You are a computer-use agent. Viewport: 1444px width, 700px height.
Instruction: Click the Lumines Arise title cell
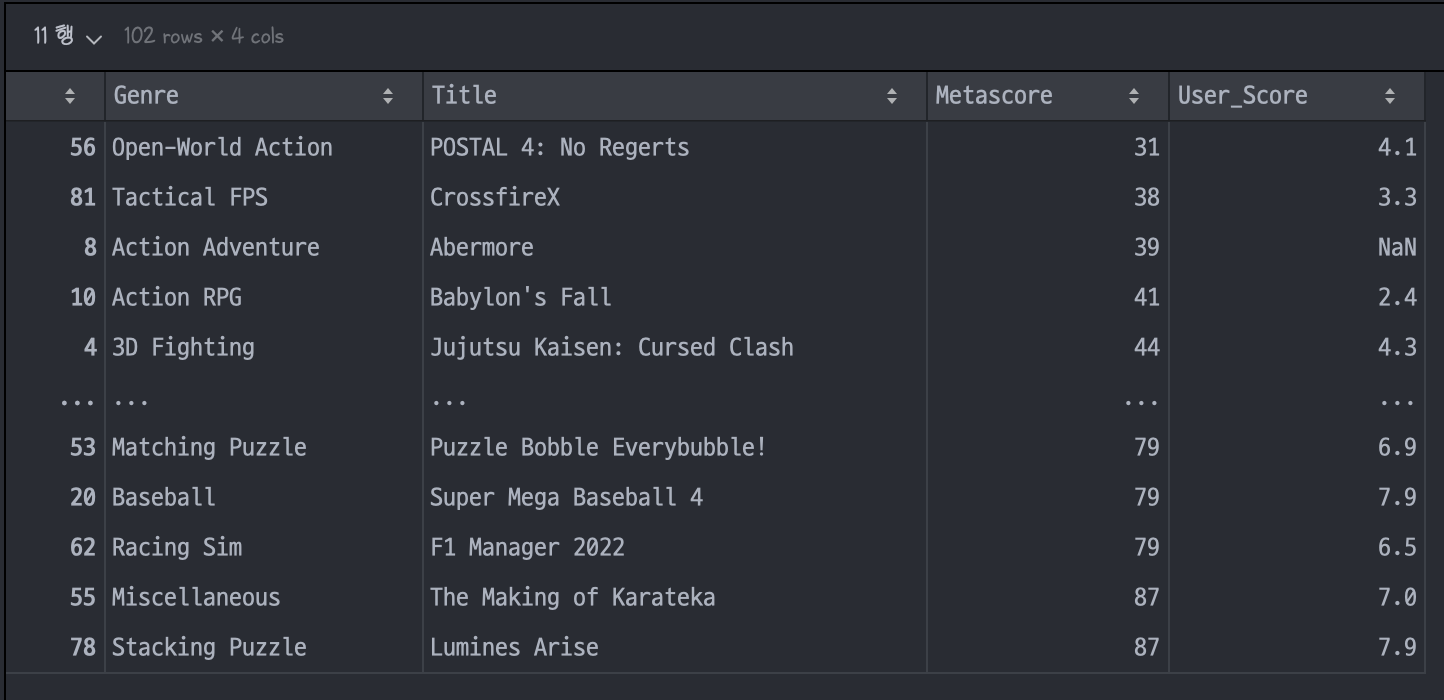pyautogui.click(x=675, y=647)
